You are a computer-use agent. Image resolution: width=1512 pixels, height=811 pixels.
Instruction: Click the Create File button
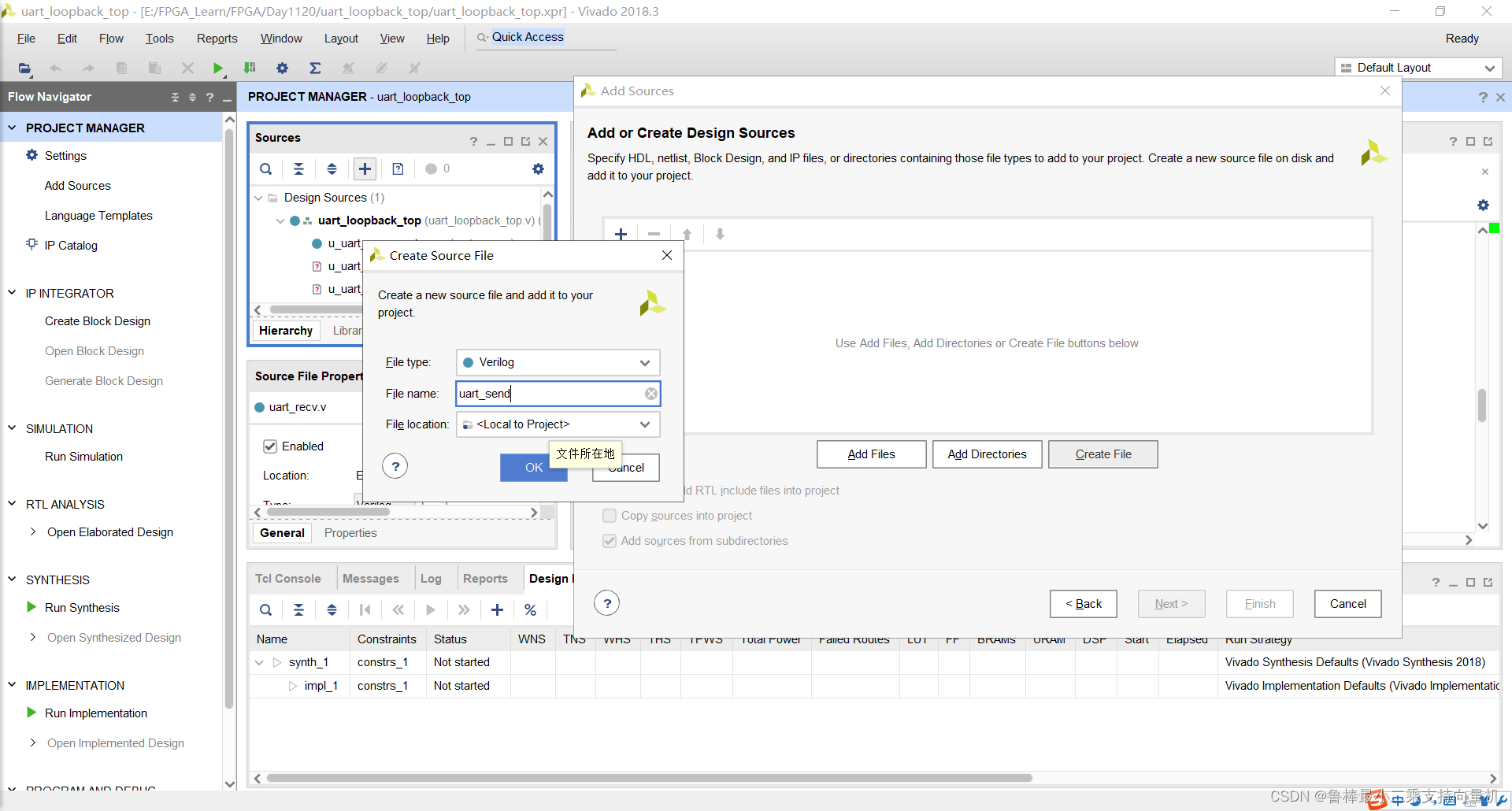[1103, 454]
